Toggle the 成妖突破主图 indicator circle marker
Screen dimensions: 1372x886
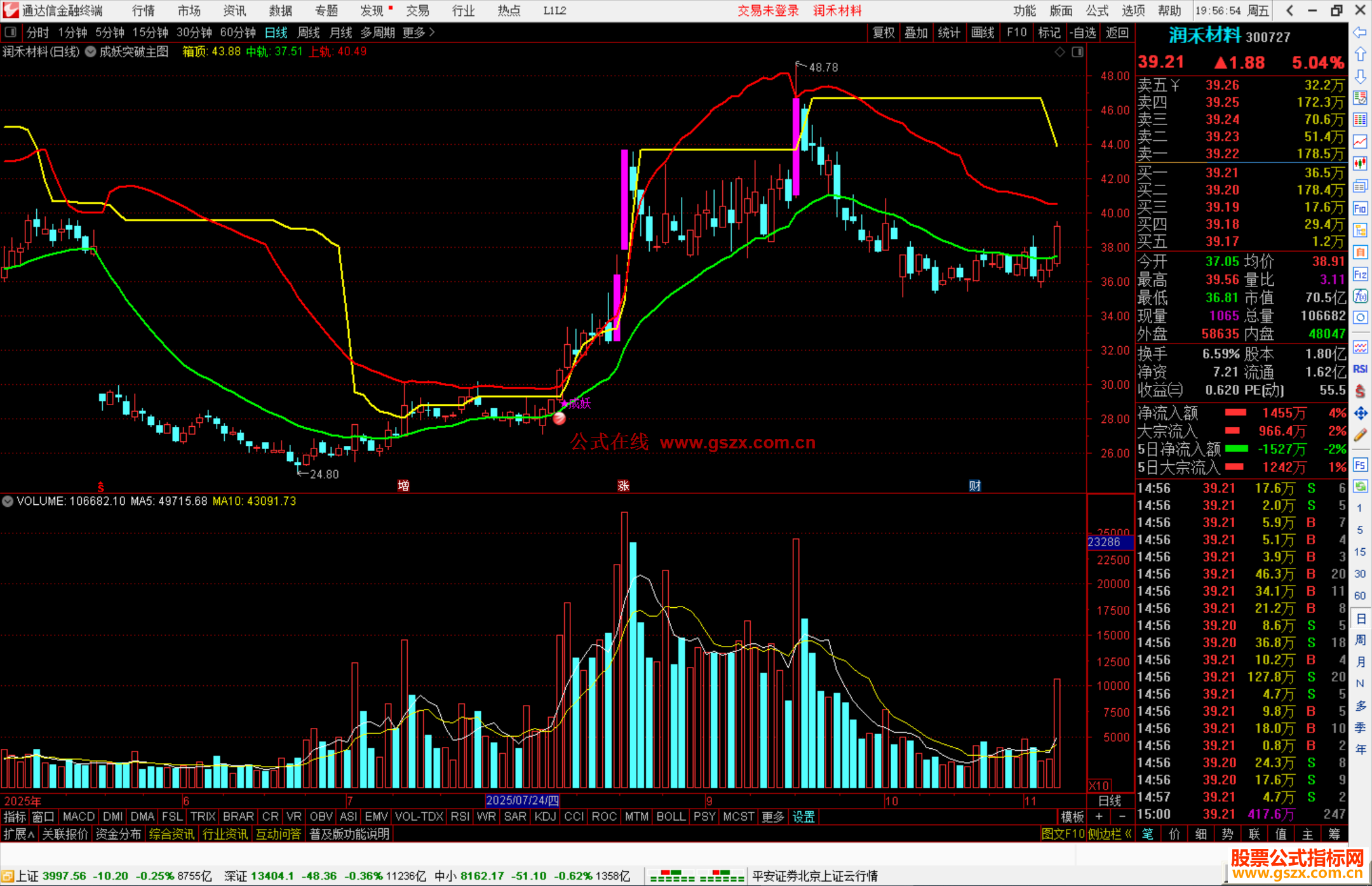click(91, 52)
